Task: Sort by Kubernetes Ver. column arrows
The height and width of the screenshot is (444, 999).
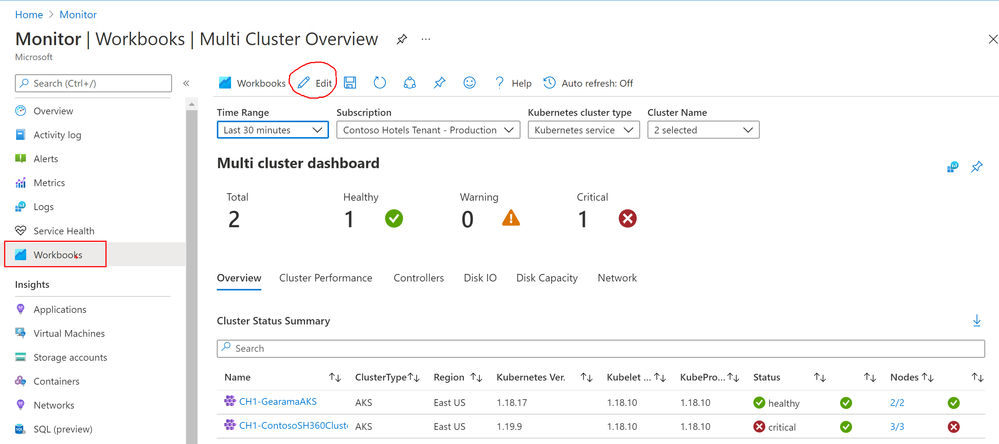Action: click(x=587, y=377)
